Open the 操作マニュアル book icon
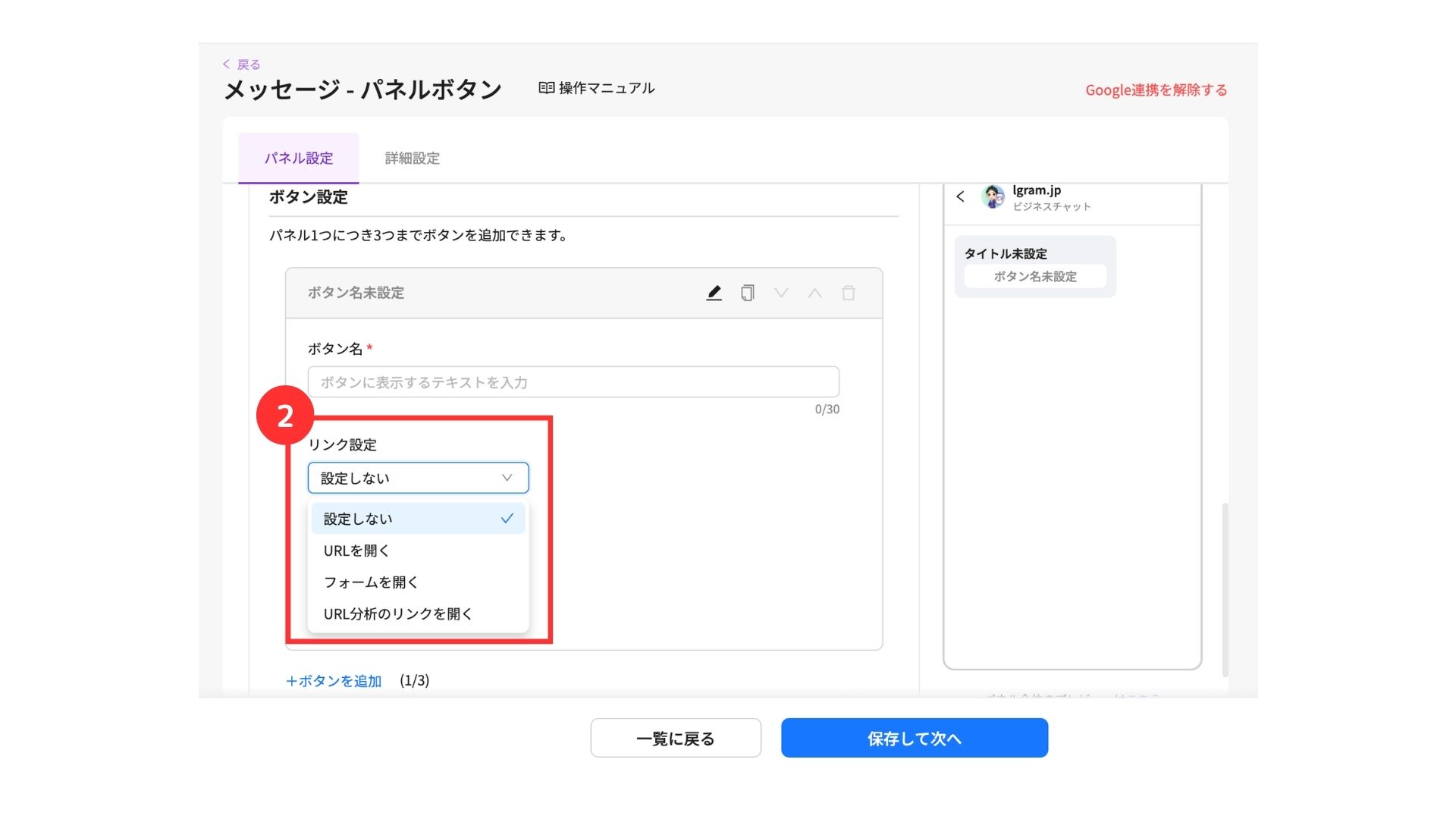This screenshot has height=819, width=1456. (x=546, y=88)
